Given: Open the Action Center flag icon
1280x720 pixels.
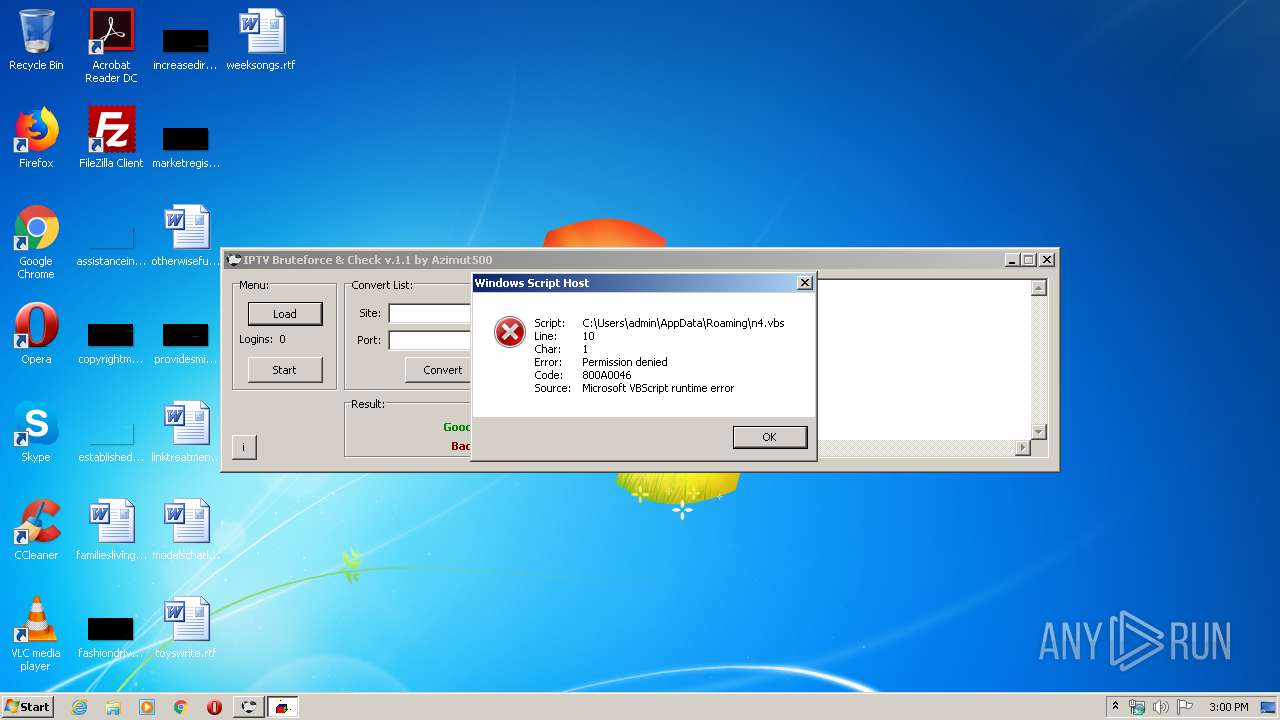Looking at the screenshot, I should (1184, 707).
